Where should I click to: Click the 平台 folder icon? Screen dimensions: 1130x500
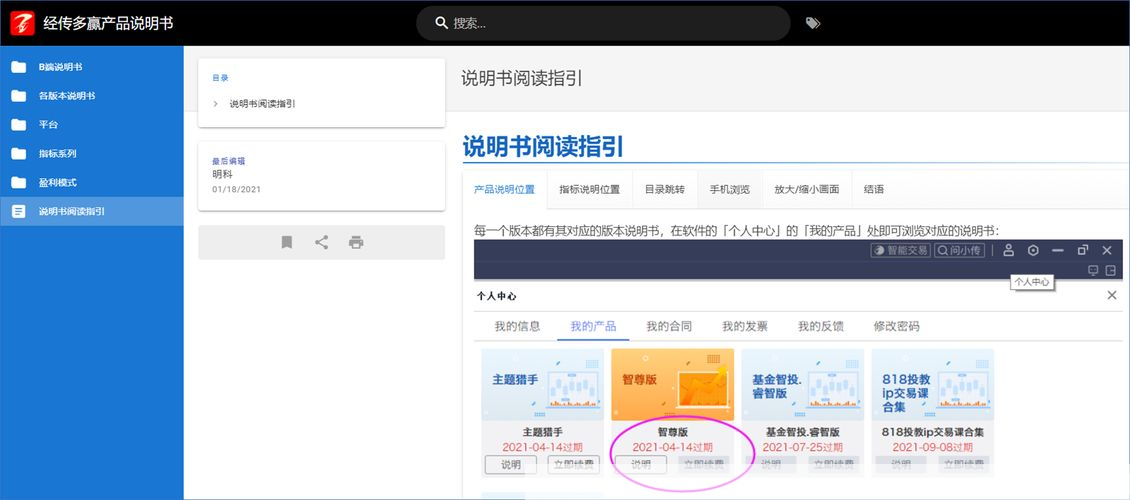coord(19,125)
